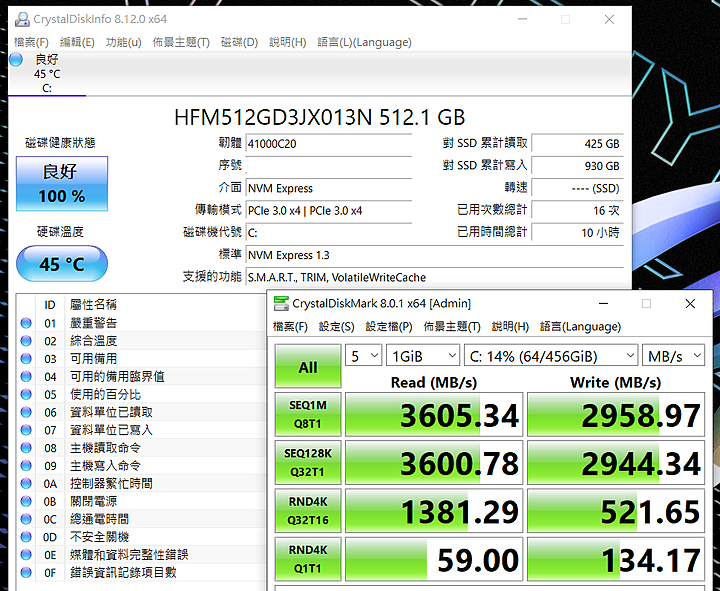Screen dimensions: 720x591
Task: Click the power on hours value 10 小時
Action: coord(577,232)
